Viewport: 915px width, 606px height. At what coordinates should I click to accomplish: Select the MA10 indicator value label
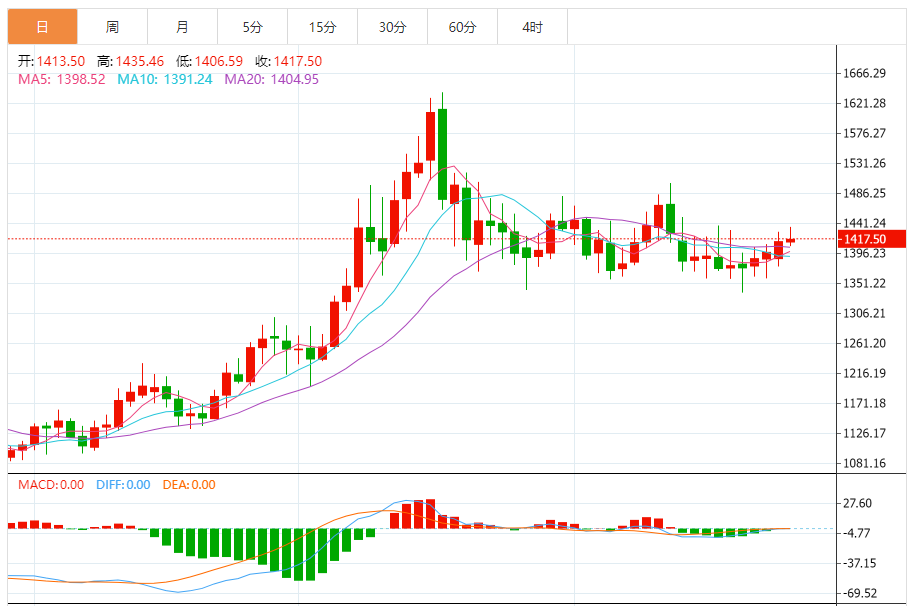pyautogui.click(x=165, y=79)
